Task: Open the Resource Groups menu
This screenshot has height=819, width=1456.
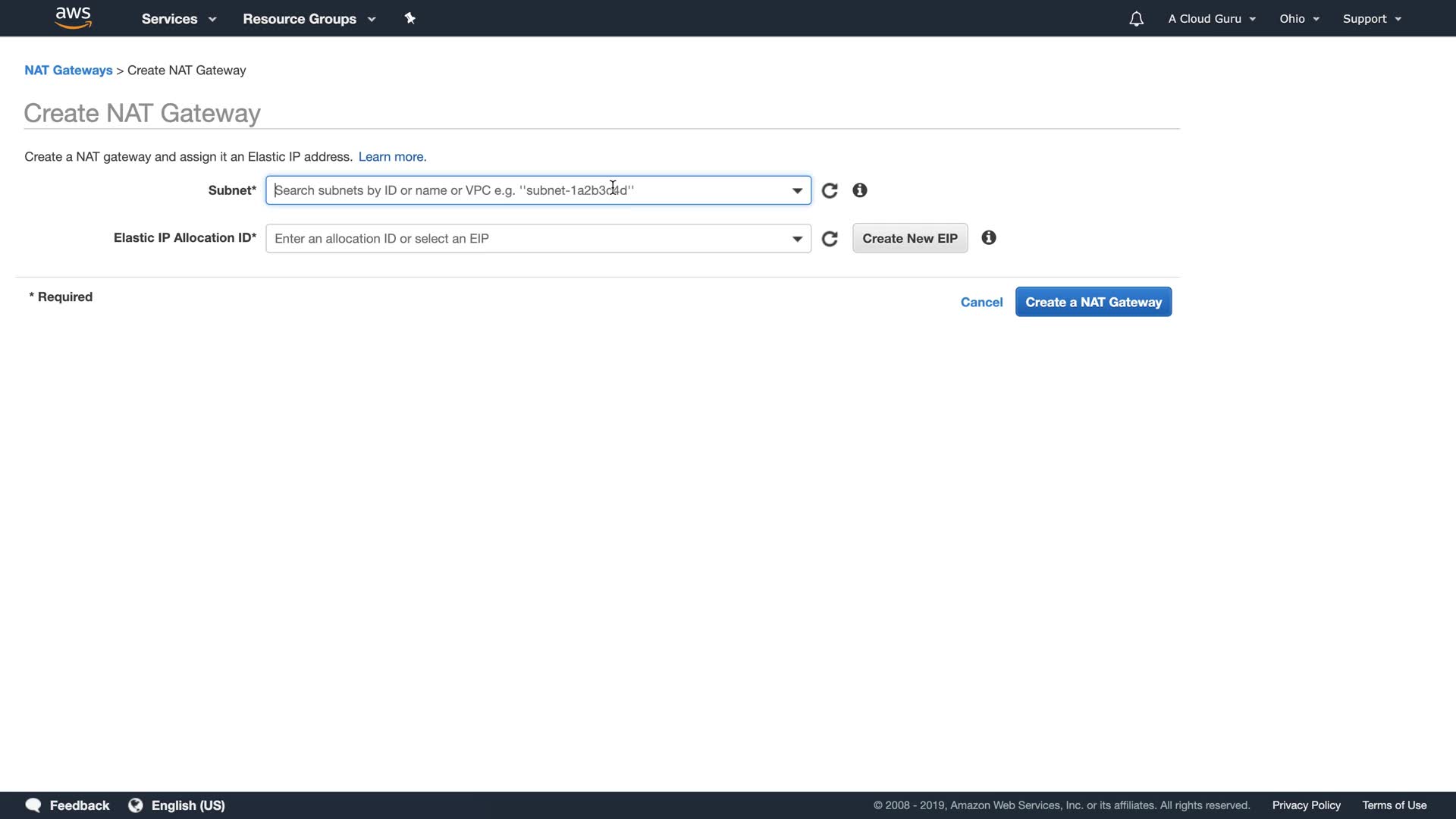Action: (x=309, y=19)
